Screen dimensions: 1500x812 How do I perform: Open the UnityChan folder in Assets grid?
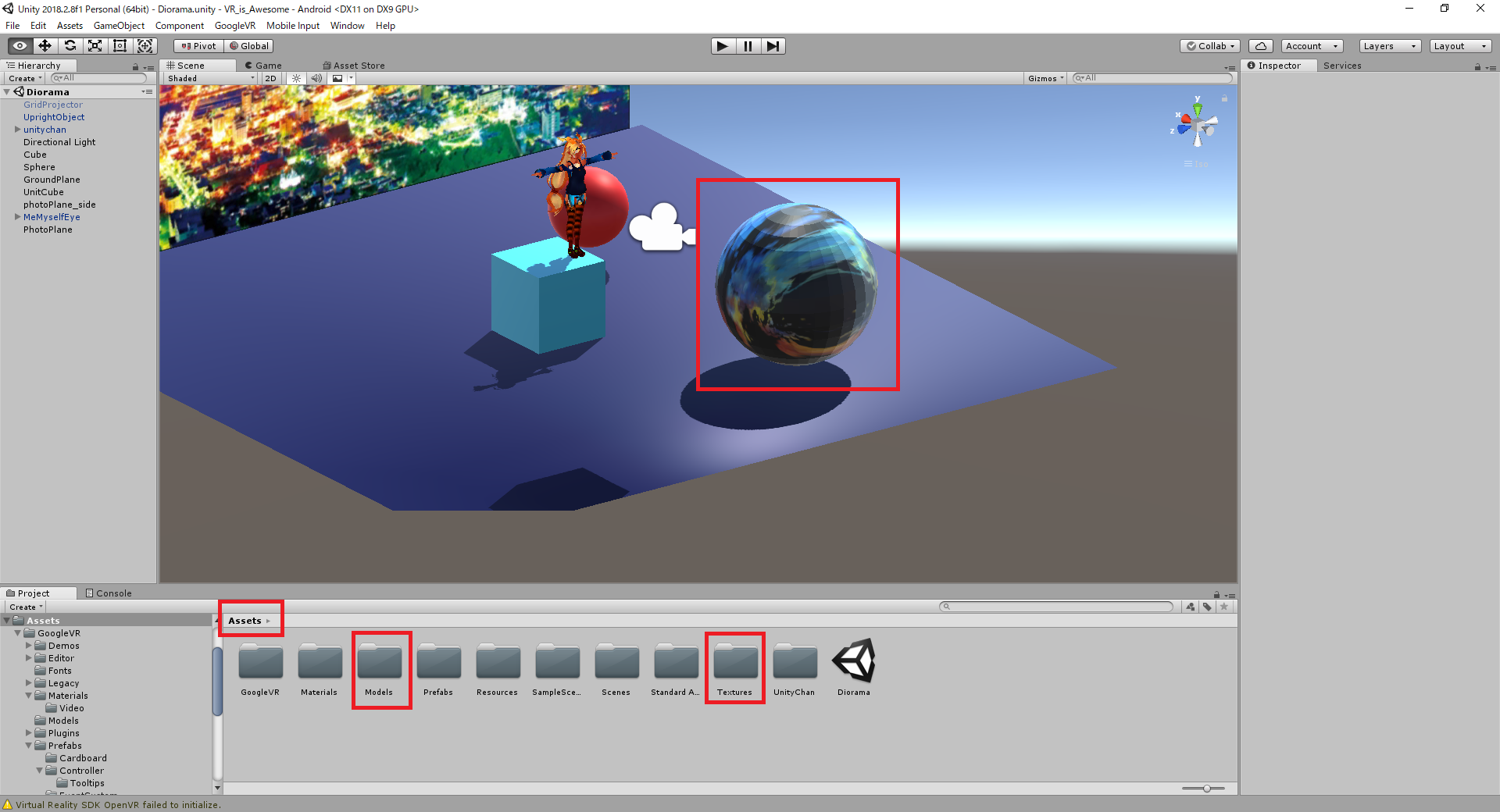tap(795, 669)
